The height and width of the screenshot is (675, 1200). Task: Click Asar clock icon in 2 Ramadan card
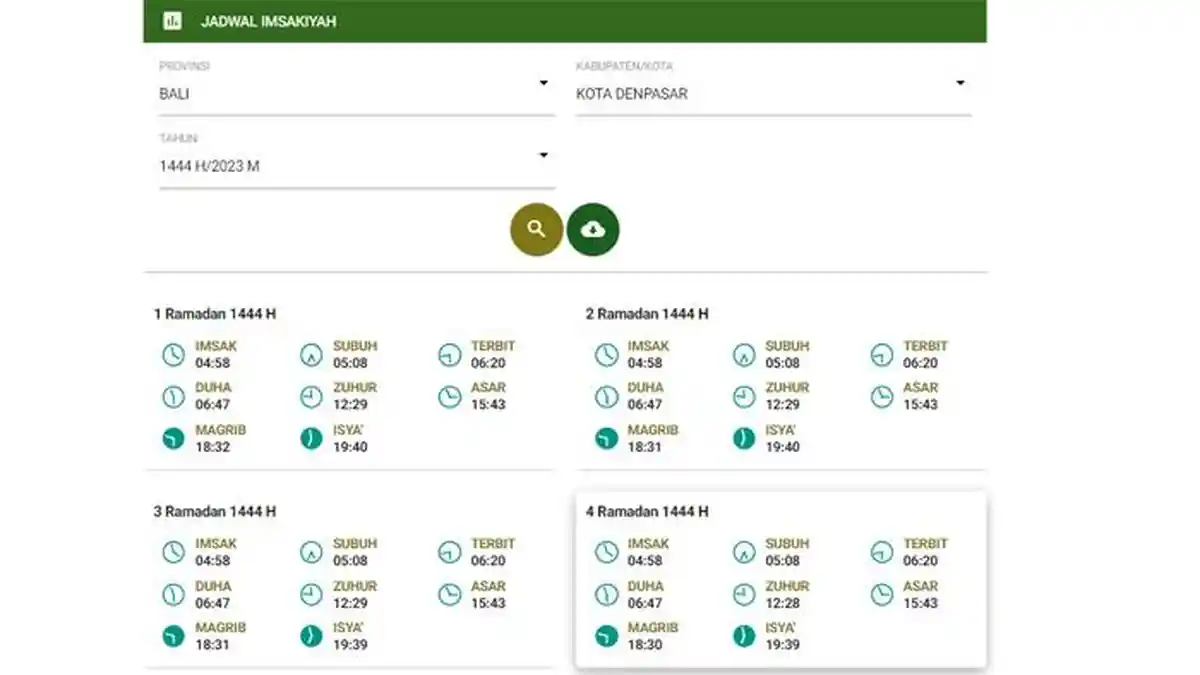[x=881, y=397]
